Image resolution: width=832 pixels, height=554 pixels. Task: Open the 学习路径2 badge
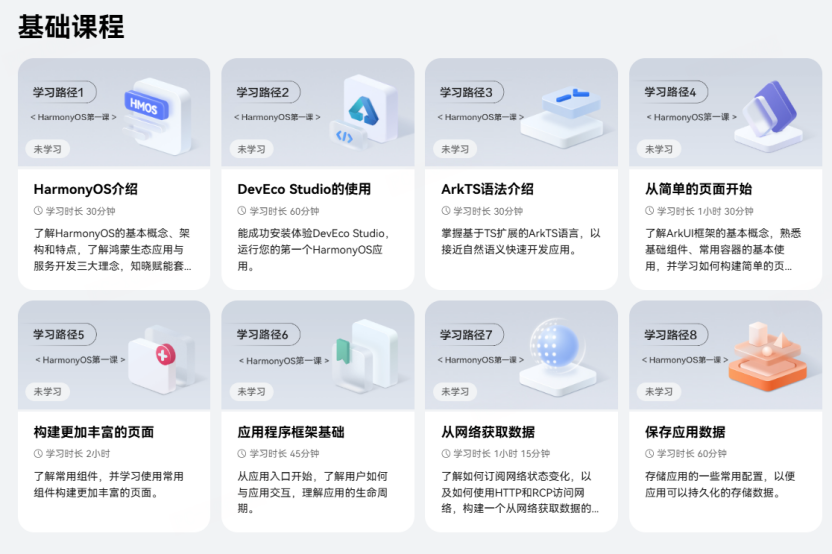(x=265, y=92)
